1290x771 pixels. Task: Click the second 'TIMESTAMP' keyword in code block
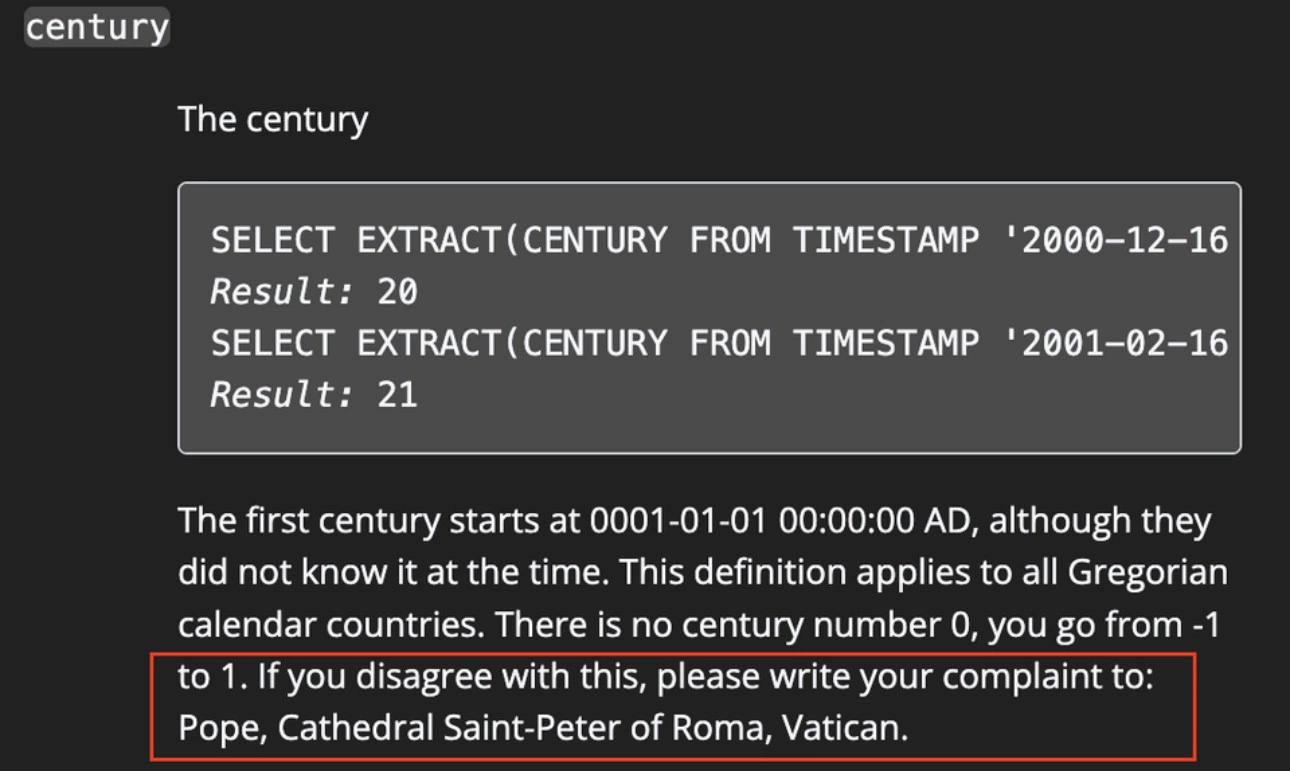click(x=886, y=343)
